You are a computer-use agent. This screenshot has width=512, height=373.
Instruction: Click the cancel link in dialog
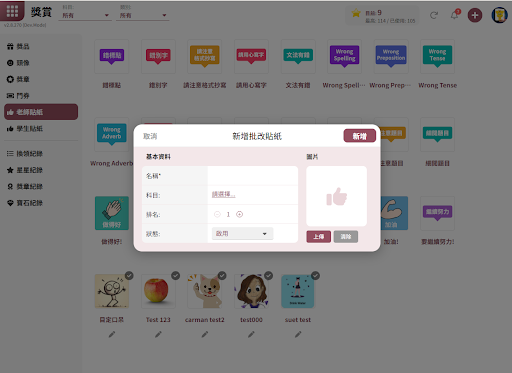point(150,136)
